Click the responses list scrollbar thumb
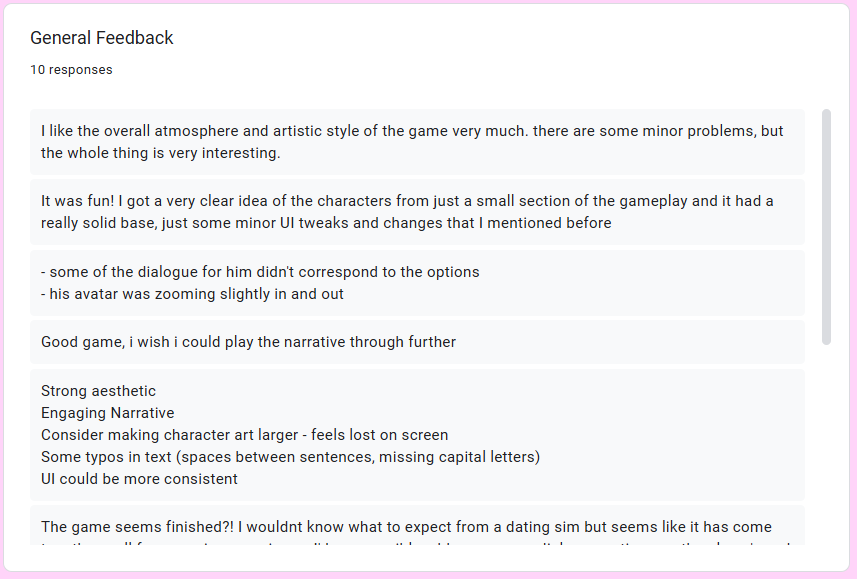Viewport: 857px width, 579px height. coord(826,227)
